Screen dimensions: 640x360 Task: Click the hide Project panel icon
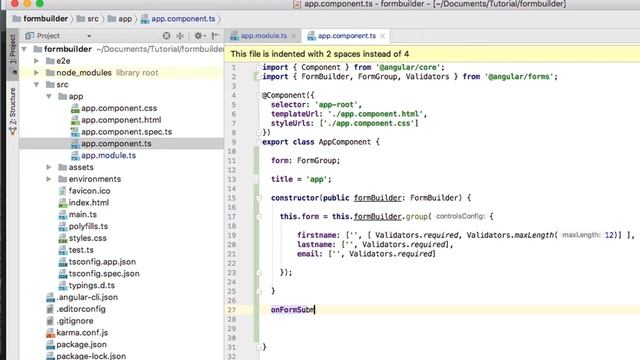tap(215, 36)
